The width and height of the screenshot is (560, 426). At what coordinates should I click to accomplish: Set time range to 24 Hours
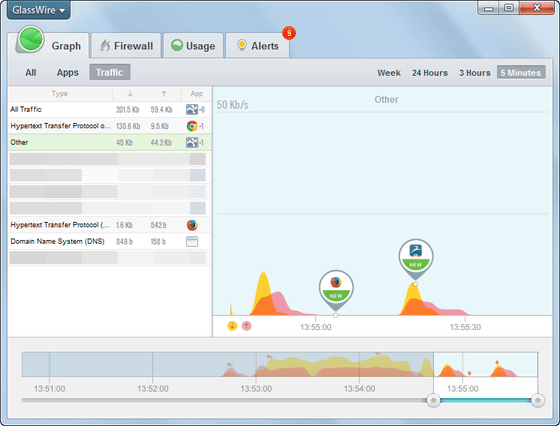pyautogui.click(x=430, y=73)
